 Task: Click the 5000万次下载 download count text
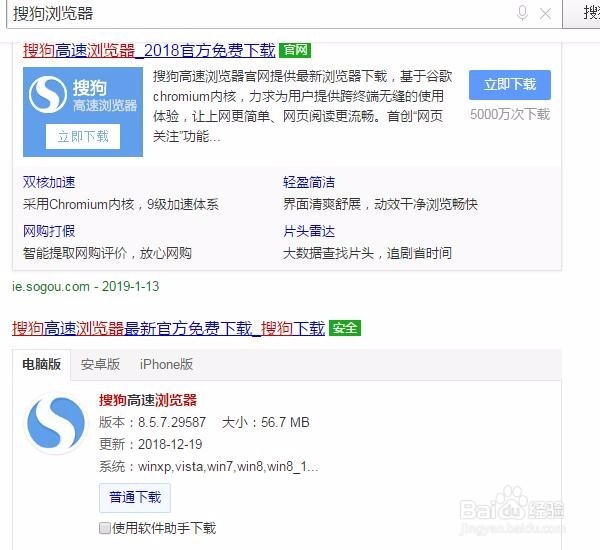(x=510, y=114)
